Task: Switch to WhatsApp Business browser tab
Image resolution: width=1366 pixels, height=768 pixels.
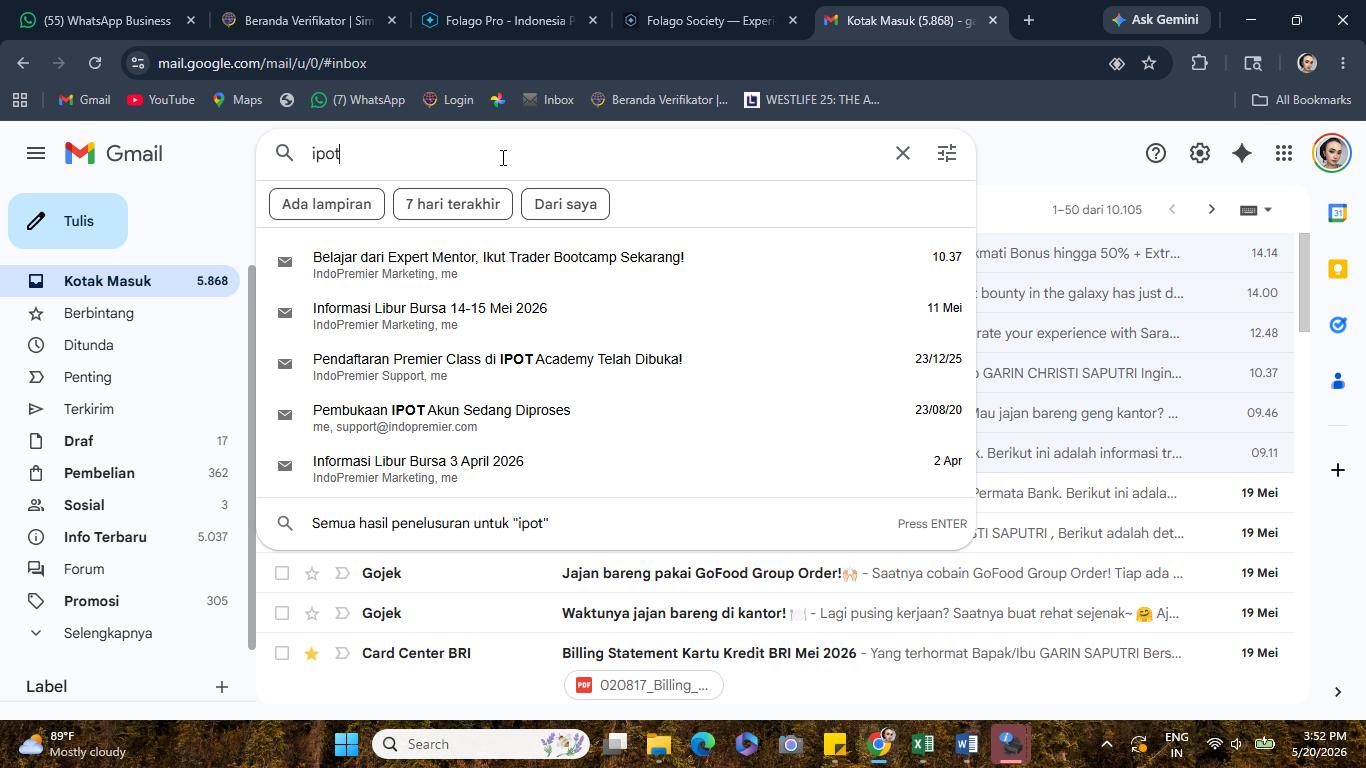Action: 108,20
